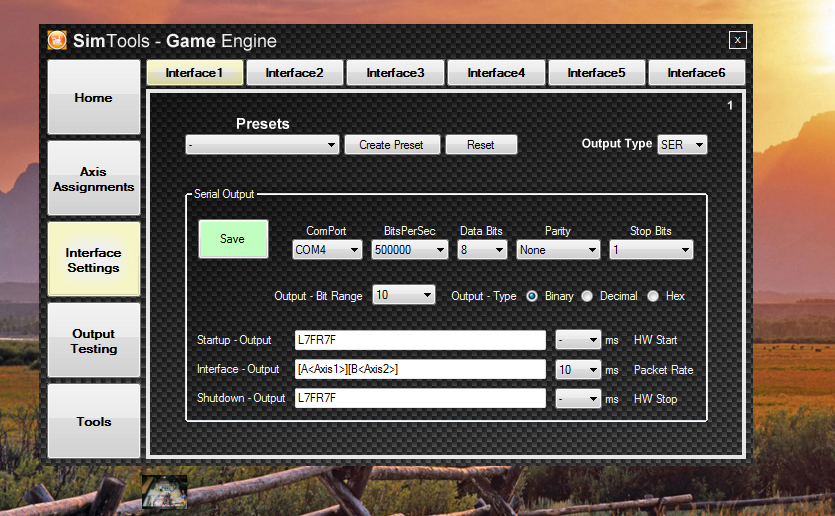Click the Startup - Output text field
This screenshot has width=835, height=516.
click(420, 340)
